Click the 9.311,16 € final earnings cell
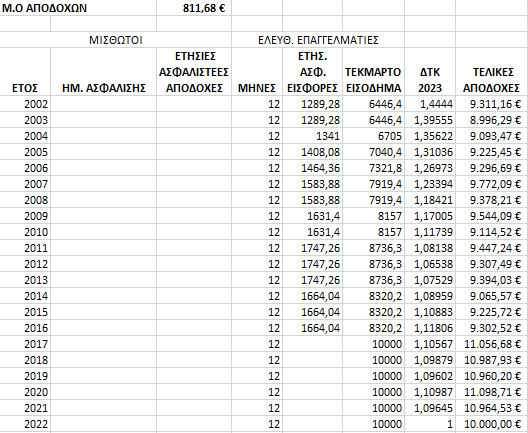The height and width of the screenshot is (433, 528). (x=492, y=104)
